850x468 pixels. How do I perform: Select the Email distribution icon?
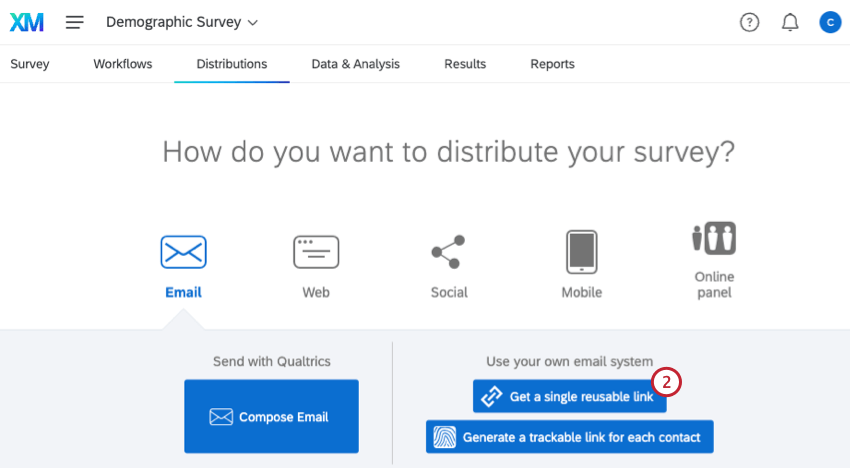click(x=183, y=252)
